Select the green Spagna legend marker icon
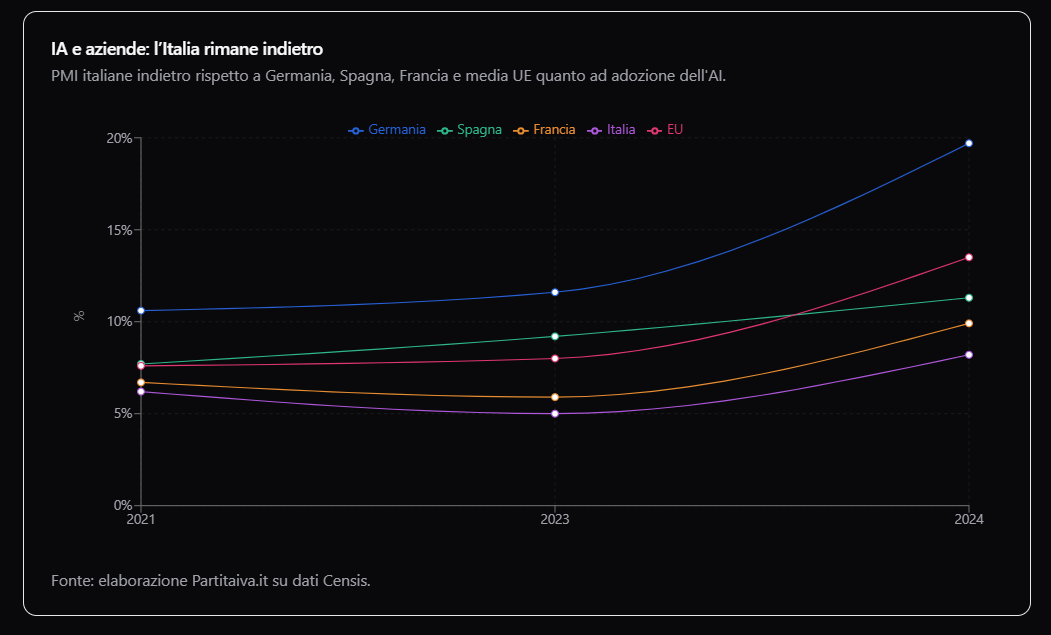The image size is (1051, 635). [x=444, y=129]
